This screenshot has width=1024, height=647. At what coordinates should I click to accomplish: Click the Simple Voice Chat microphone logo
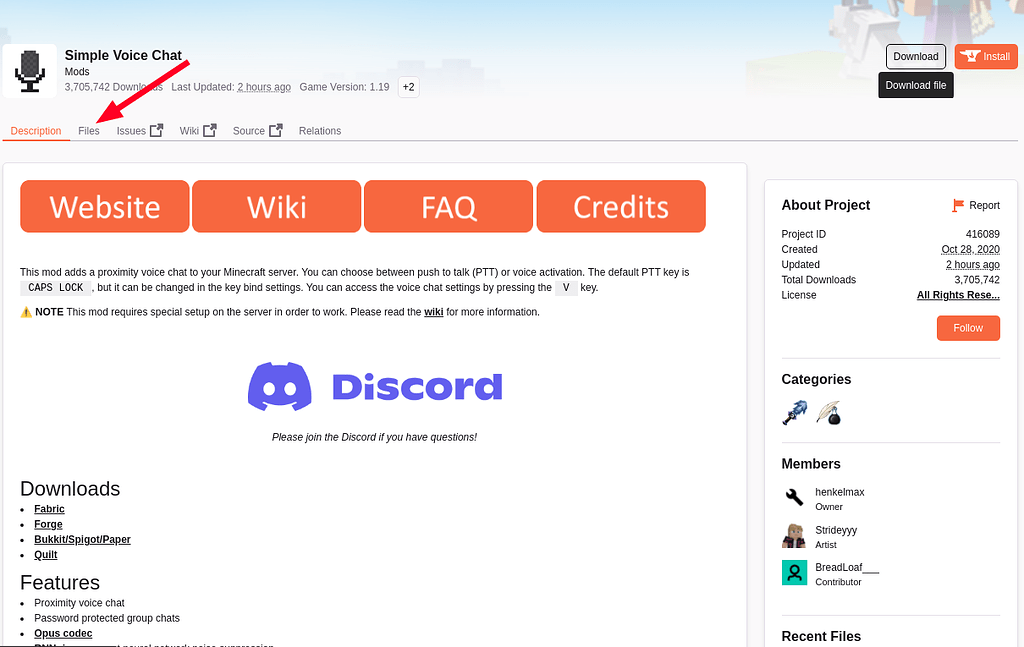coord(29,71)
